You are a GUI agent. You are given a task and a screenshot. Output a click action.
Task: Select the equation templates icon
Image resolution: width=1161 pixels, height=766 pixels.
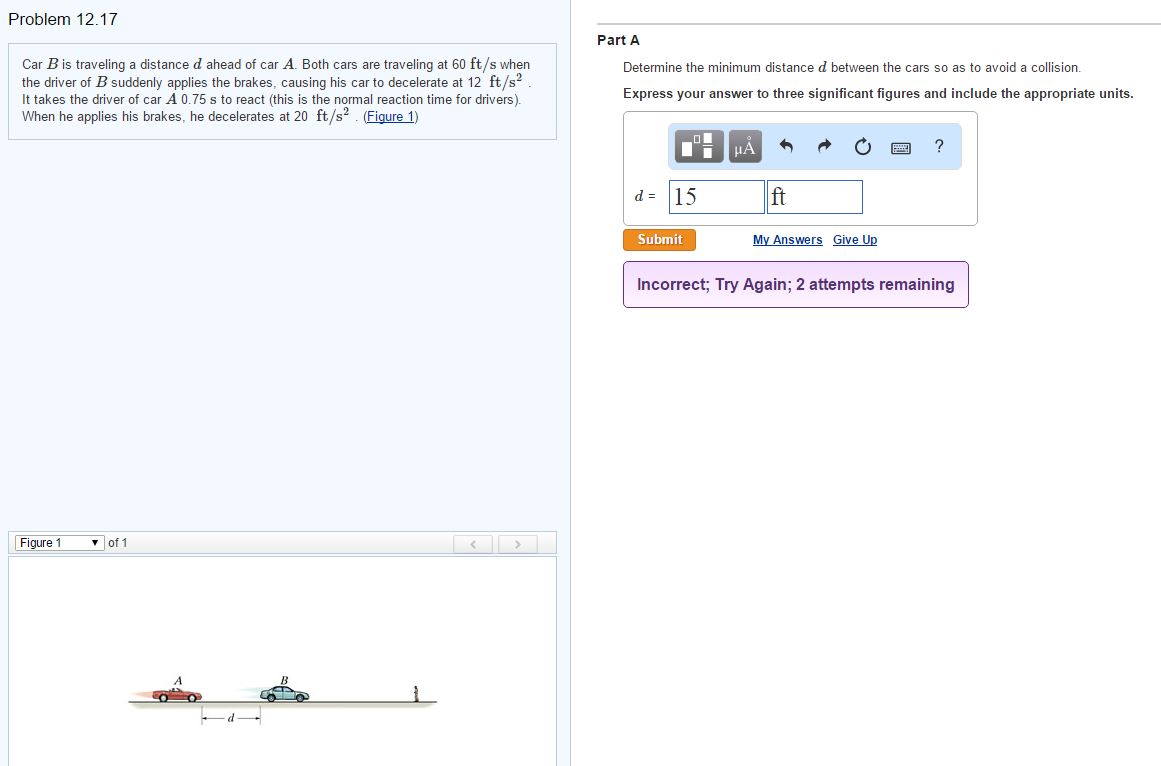(x=698, y=146)
